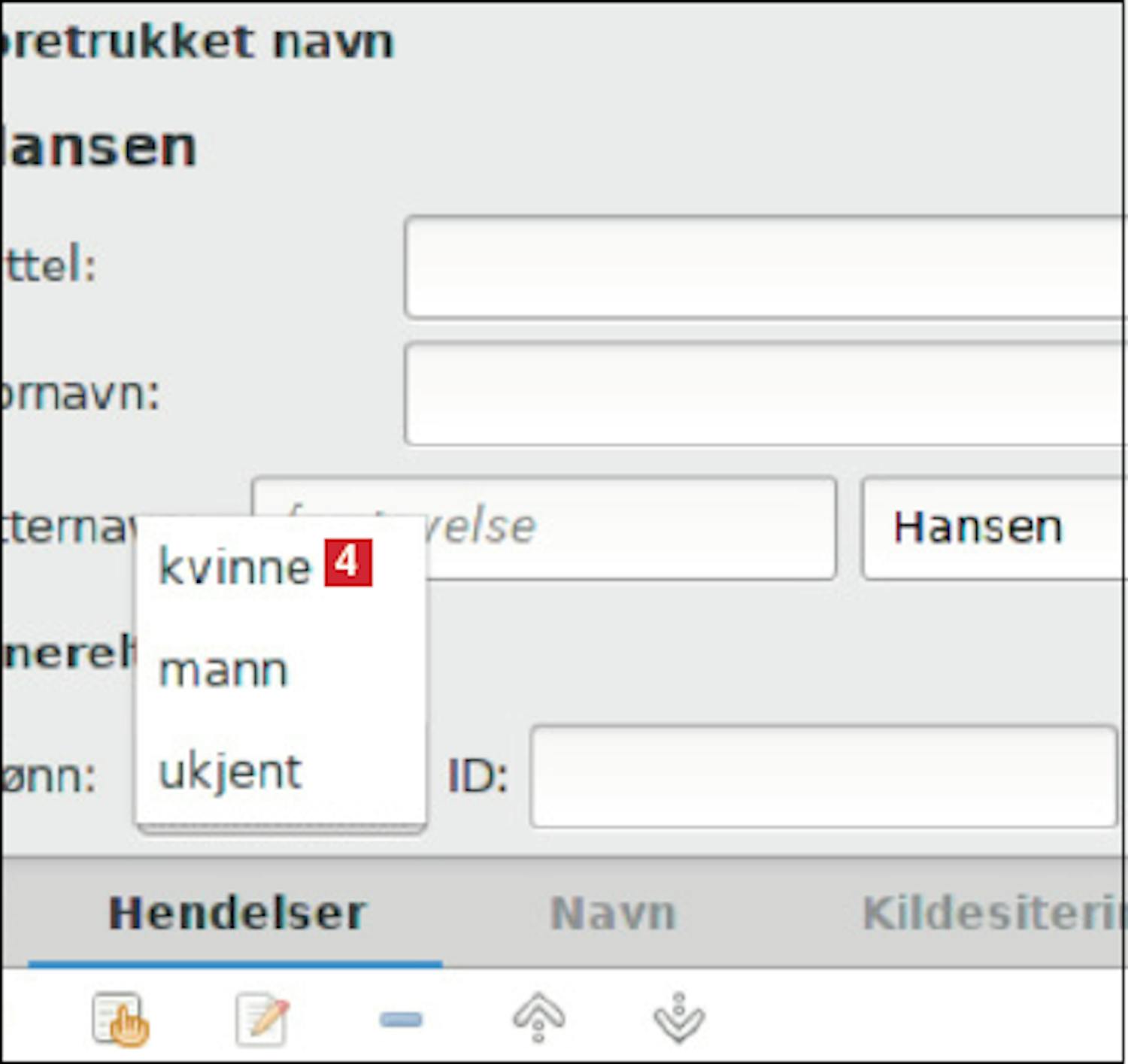Choose 'mann' in the gender dropdown
The height and width of the screenshot is (1064, 1128).
[x=224, y=670]
